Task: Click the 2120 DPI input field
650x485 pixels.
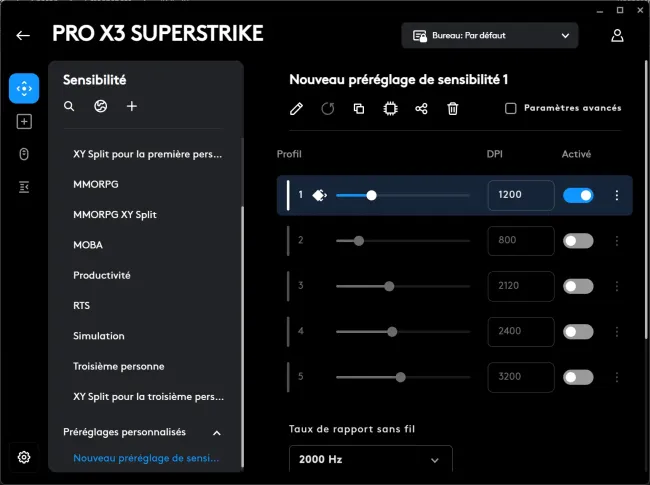Action: (x=521, y=286)
